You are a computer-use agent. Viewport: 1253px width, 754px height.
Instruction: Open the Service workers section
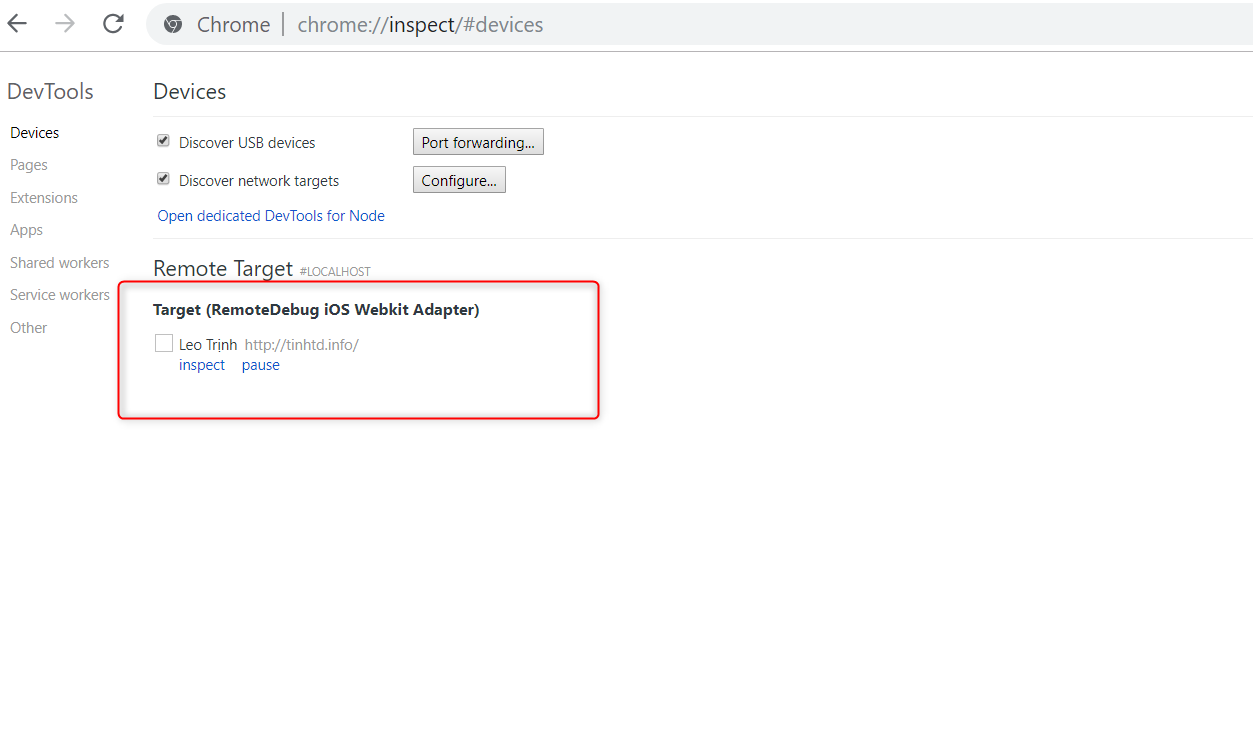pyautogui.click(x=60, y=295)
